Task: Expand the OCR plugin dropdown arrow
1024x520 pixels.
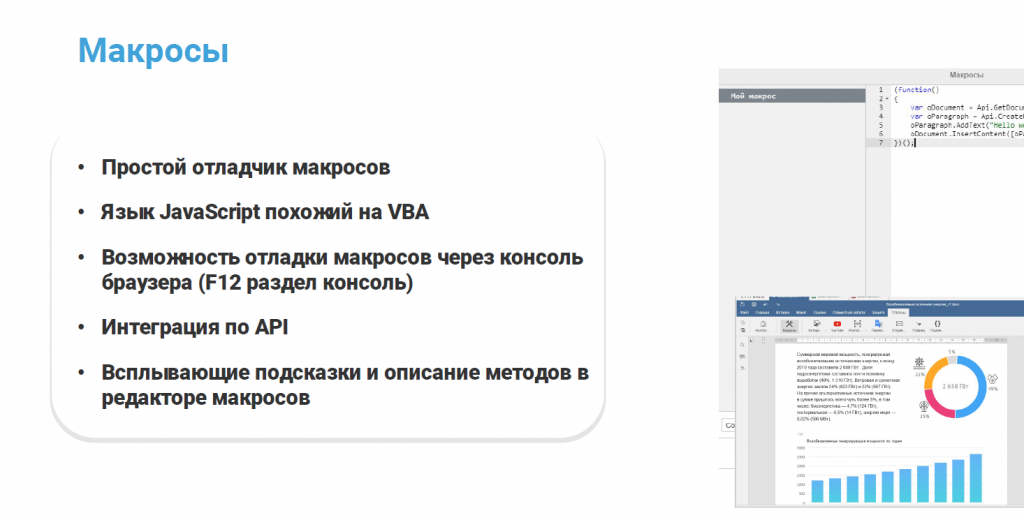Action: (x=866, y=331)
